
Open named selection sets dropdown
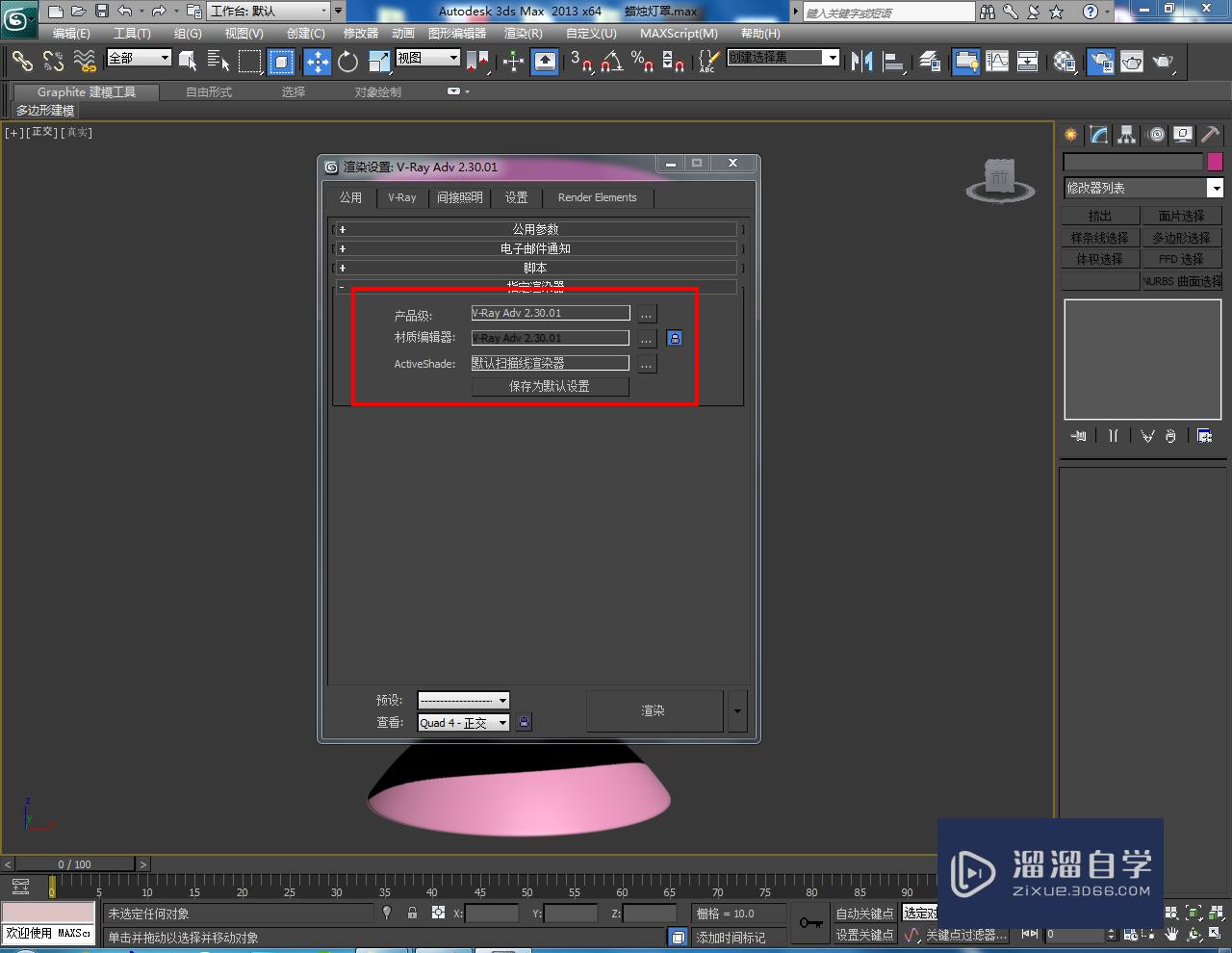783,58
